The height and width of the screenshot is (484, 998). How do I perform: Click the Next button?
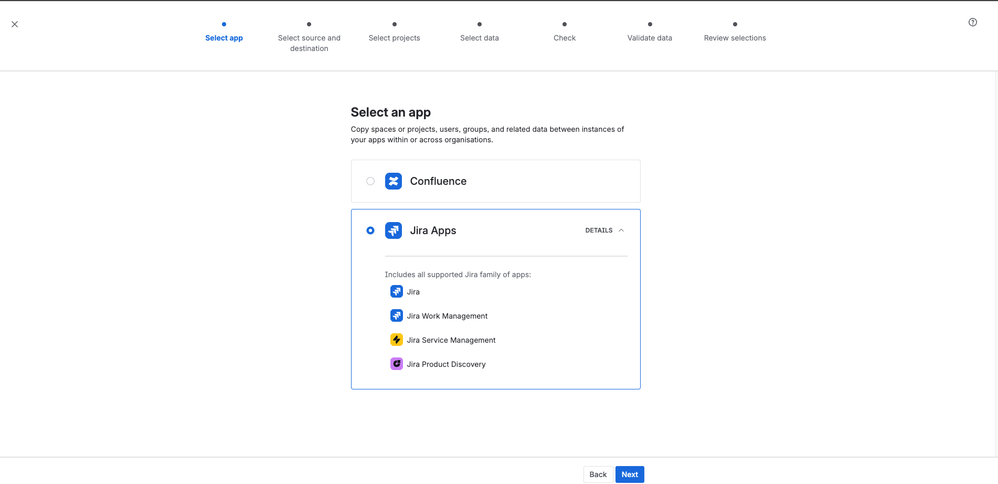629,474
